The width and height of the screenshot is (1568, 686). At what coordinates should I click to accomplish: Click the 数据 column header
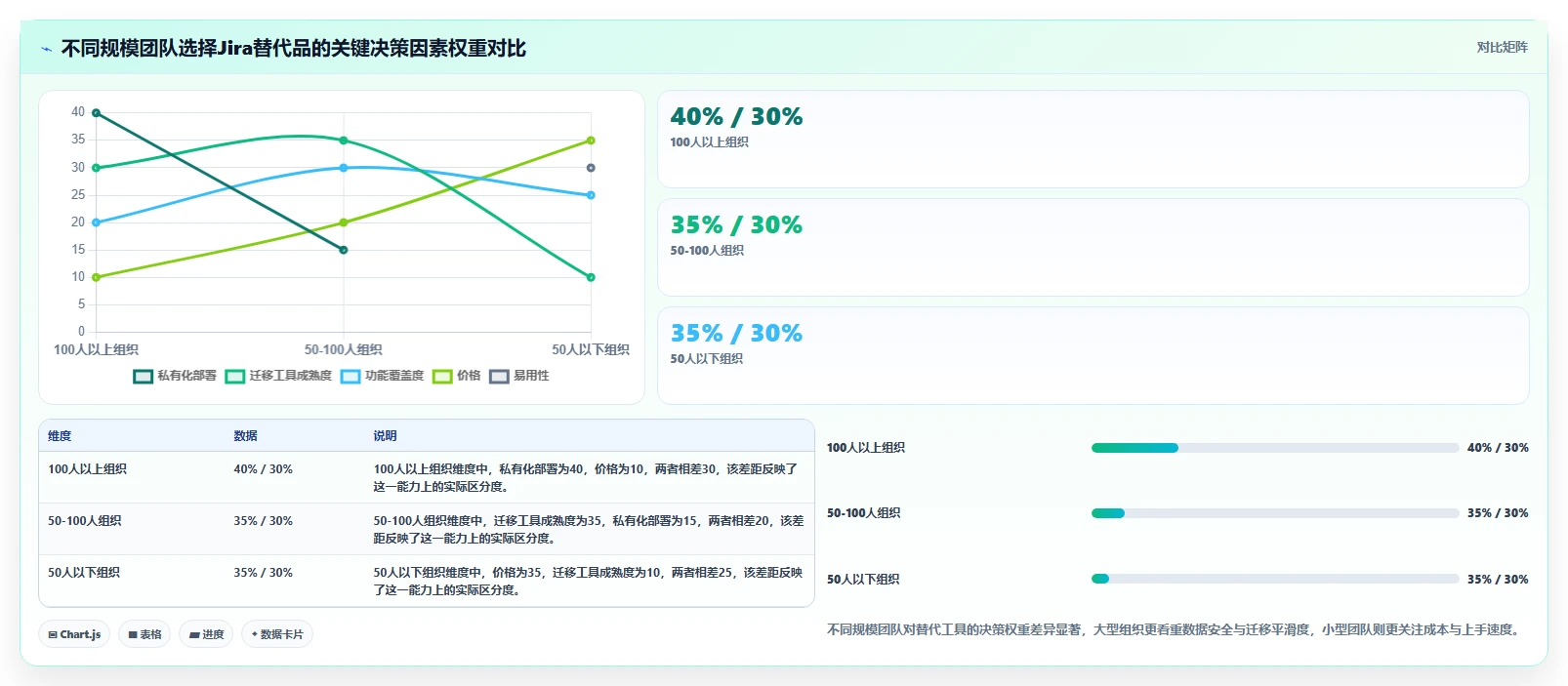[x=245, y=436]
